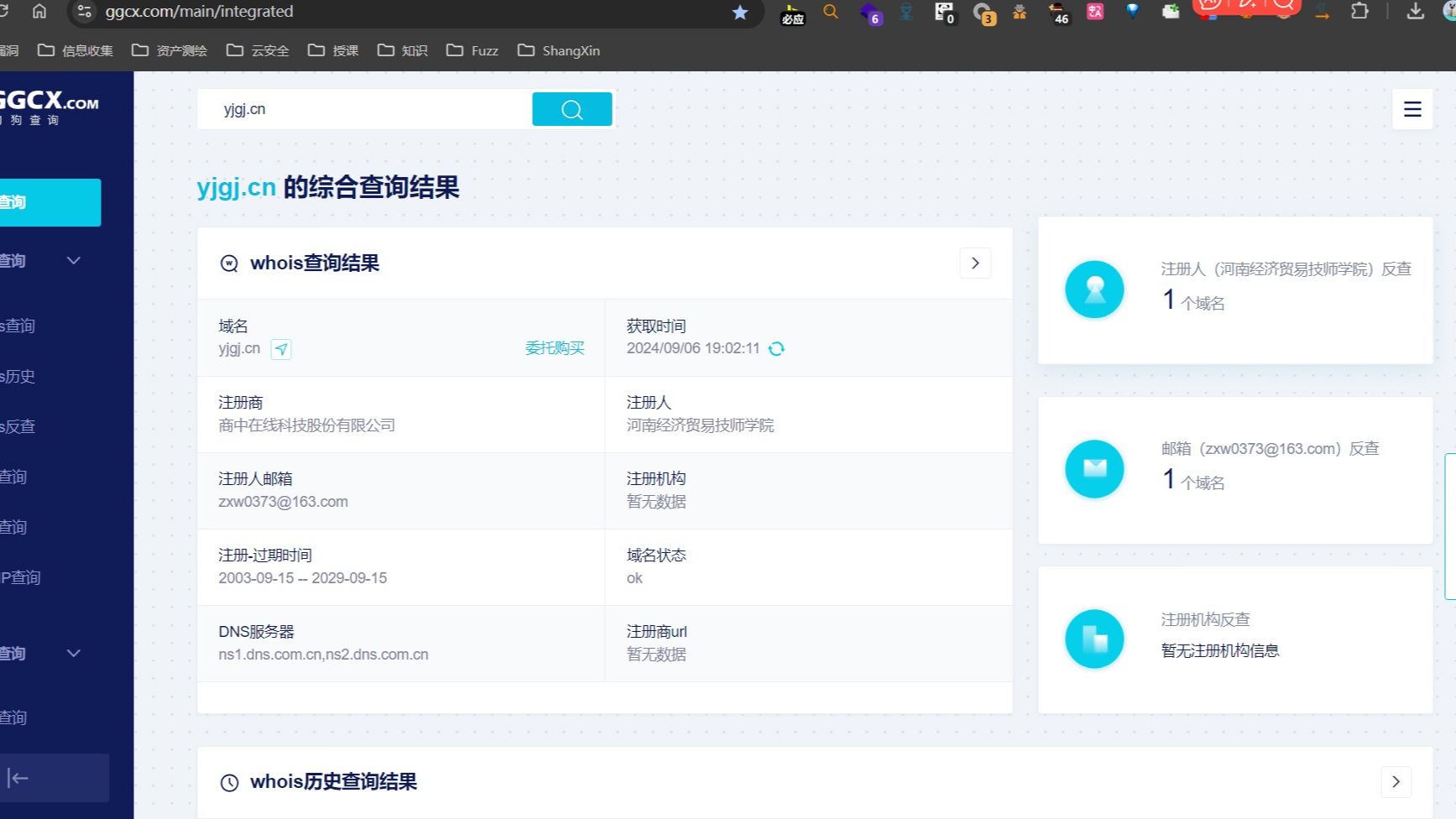Open browser downloads icon
The height and width of the screenshot is (819, 1456).
pyautogui.click(x=1416, y=11)
